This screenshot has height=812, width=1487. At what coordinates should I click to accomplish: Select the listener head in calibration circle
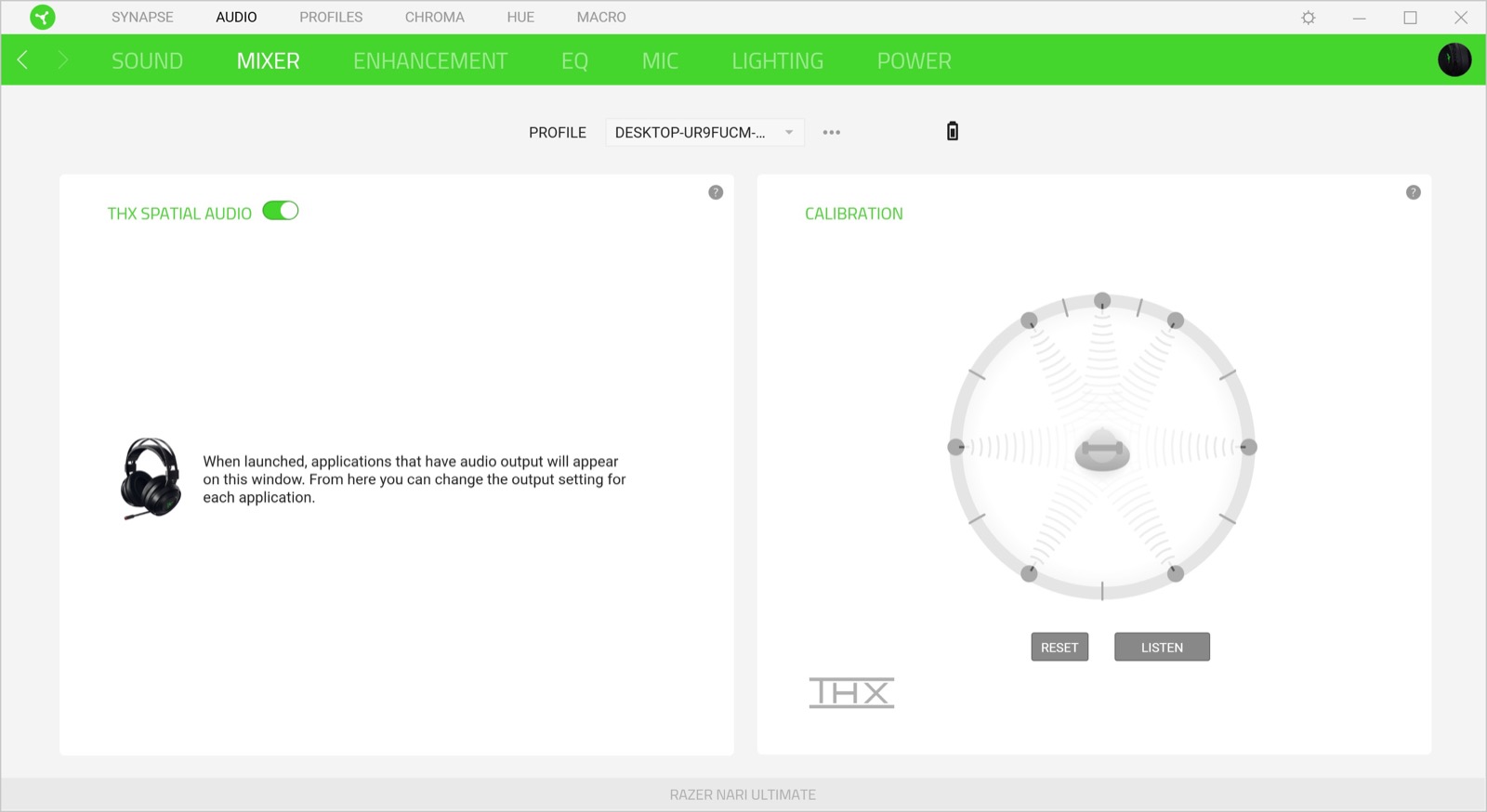(x=1102, y=450)
